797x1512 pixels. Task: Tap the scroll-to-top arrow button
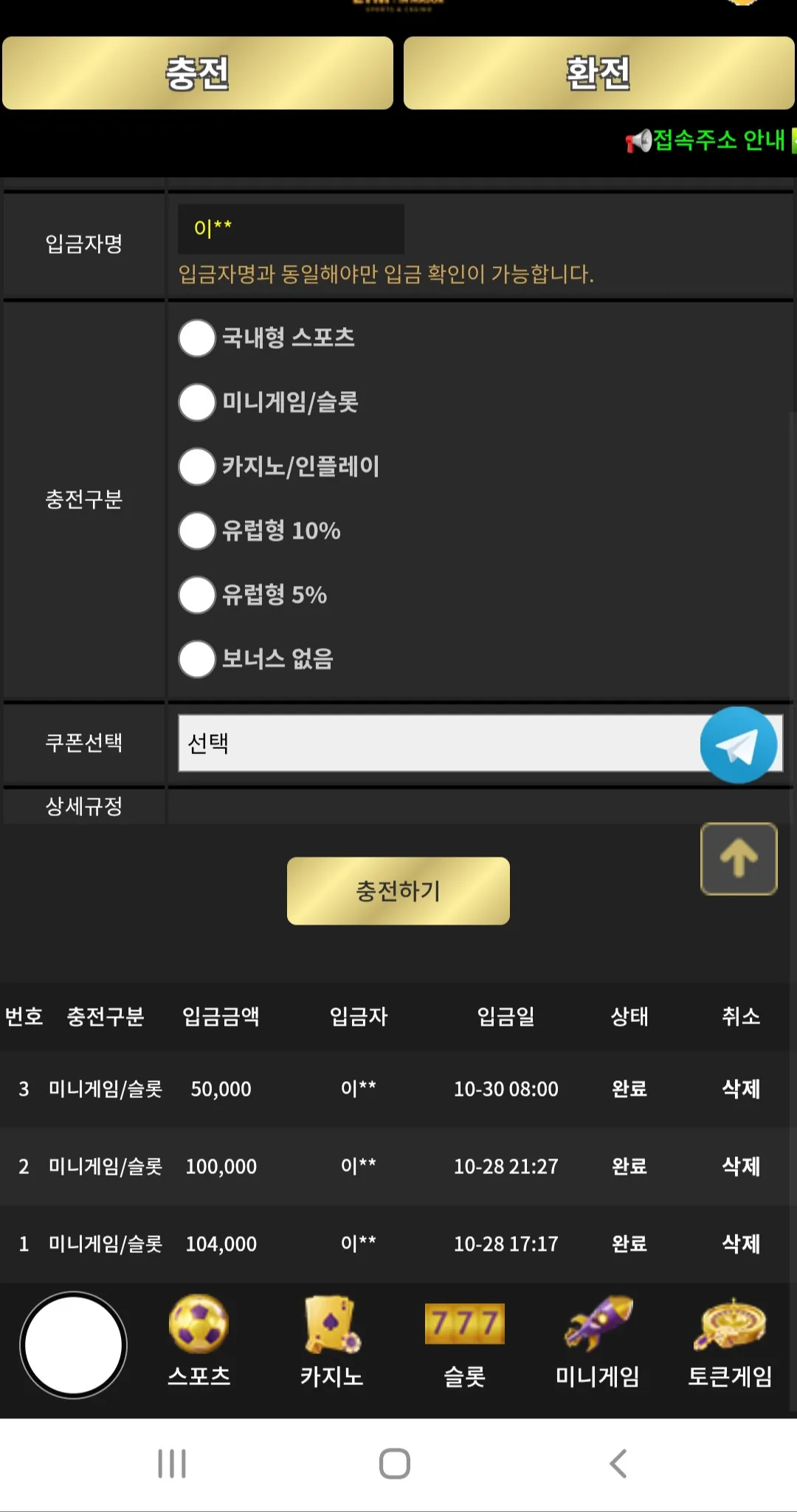point(739,858)
